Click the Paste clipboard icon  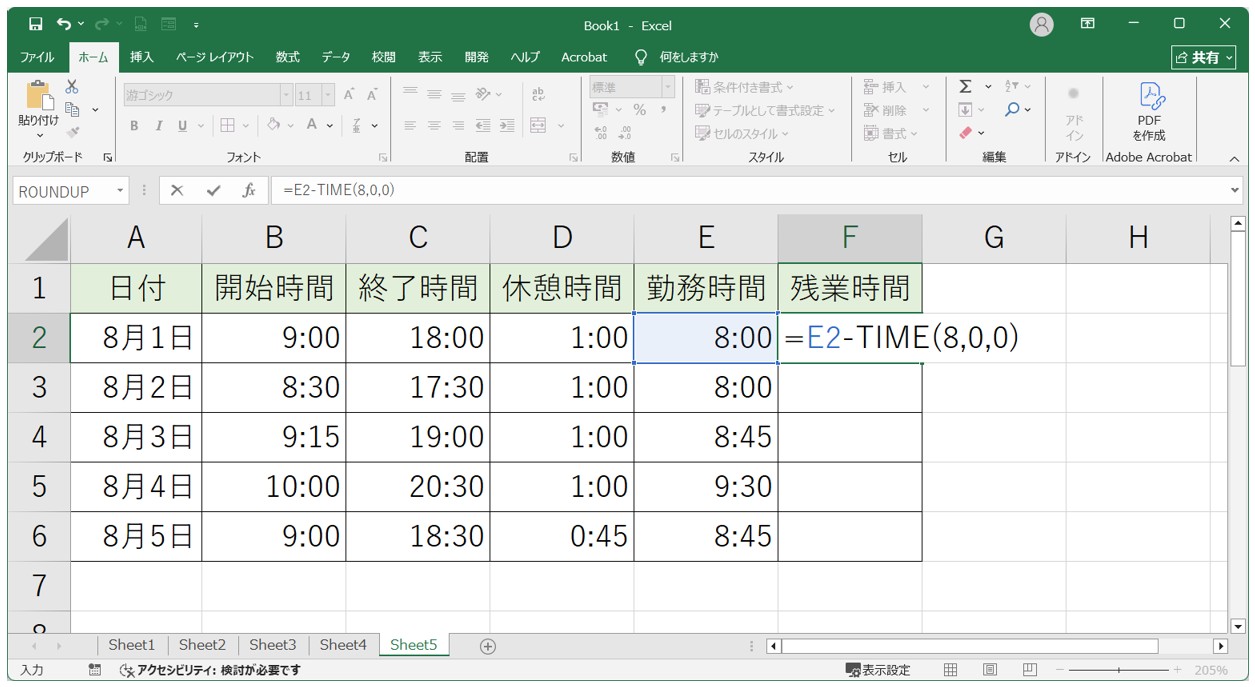tap(38, 97)
